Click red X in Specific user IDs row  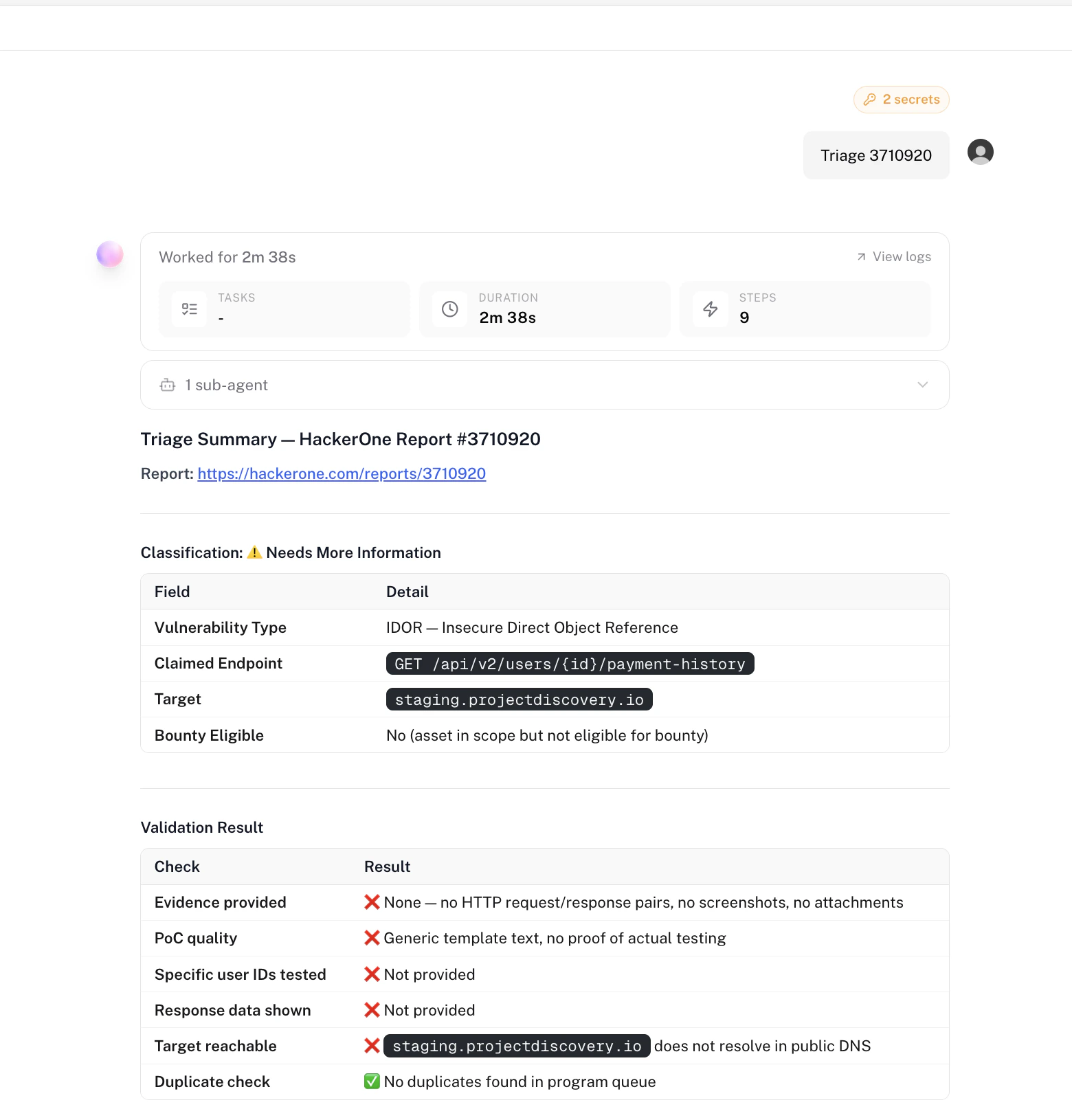coord(372,974)
